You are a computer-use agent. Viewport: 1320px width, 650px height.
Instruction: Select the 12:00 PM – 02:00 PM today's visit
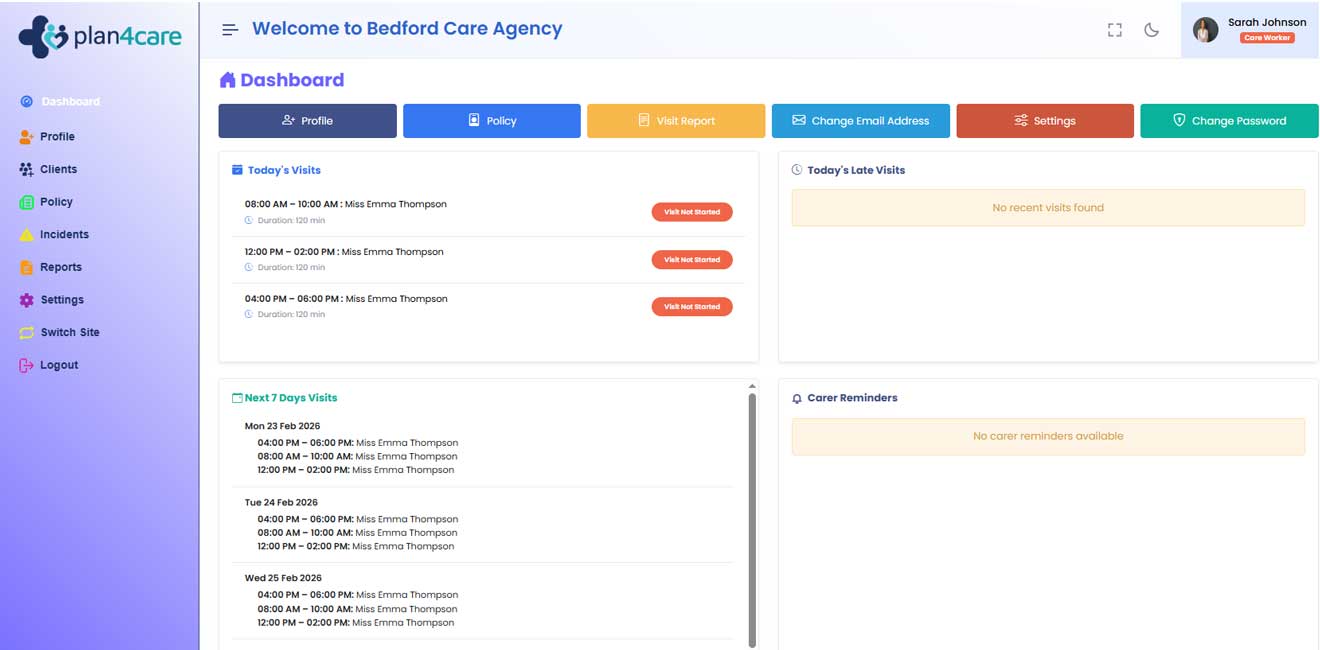344,252
